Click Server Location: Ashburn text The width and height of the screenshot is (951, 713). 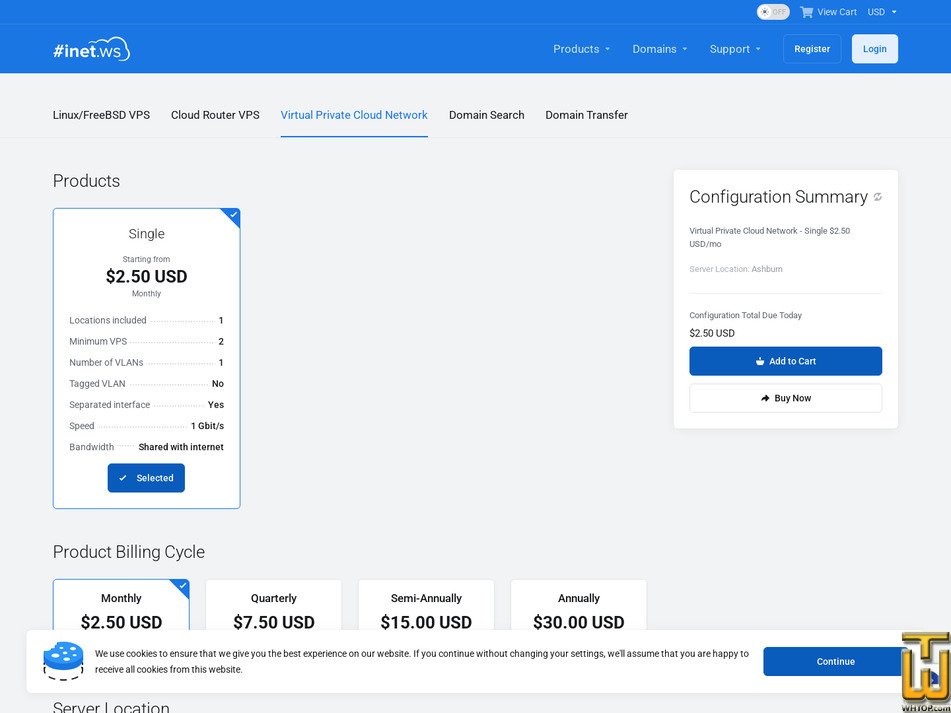(736, 269)
